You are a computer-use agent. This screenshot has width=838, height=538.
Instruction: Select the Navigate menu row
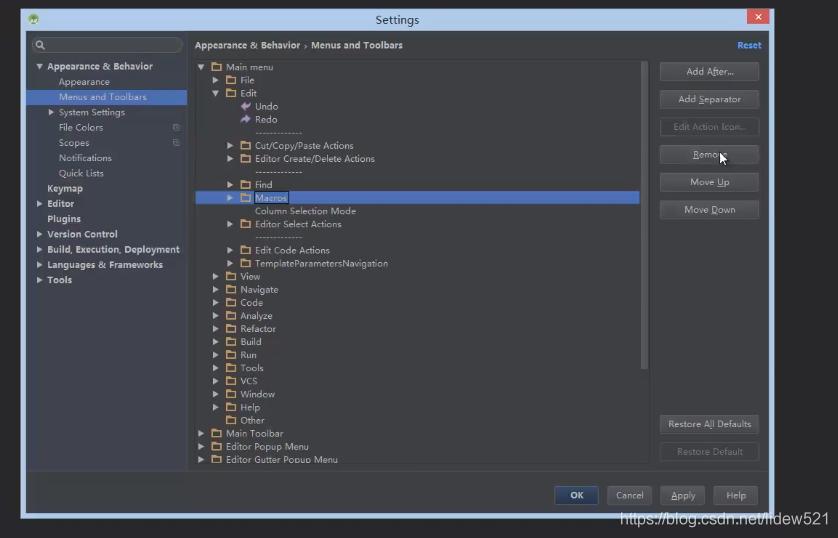pos(259,290)
